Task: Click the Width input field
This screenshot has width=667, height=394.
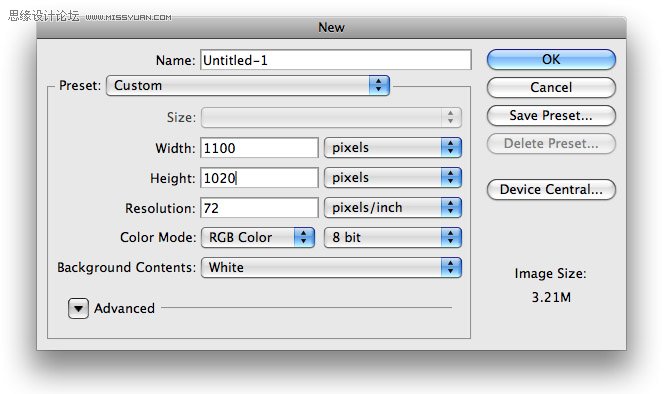Action: pyautogui.click(x=259, y=148)
